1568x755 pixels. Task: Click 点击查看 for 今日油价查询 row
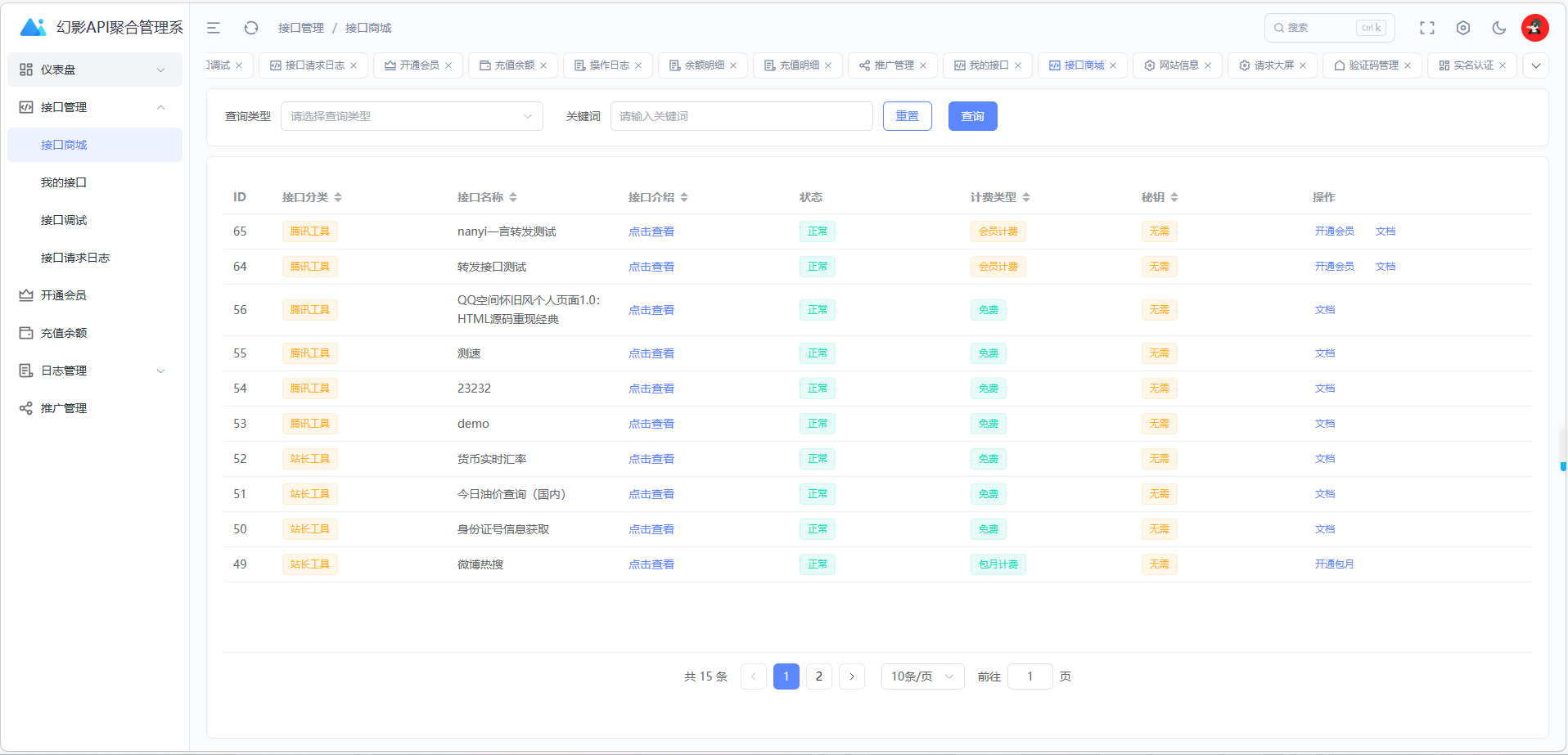coord(651,494)
